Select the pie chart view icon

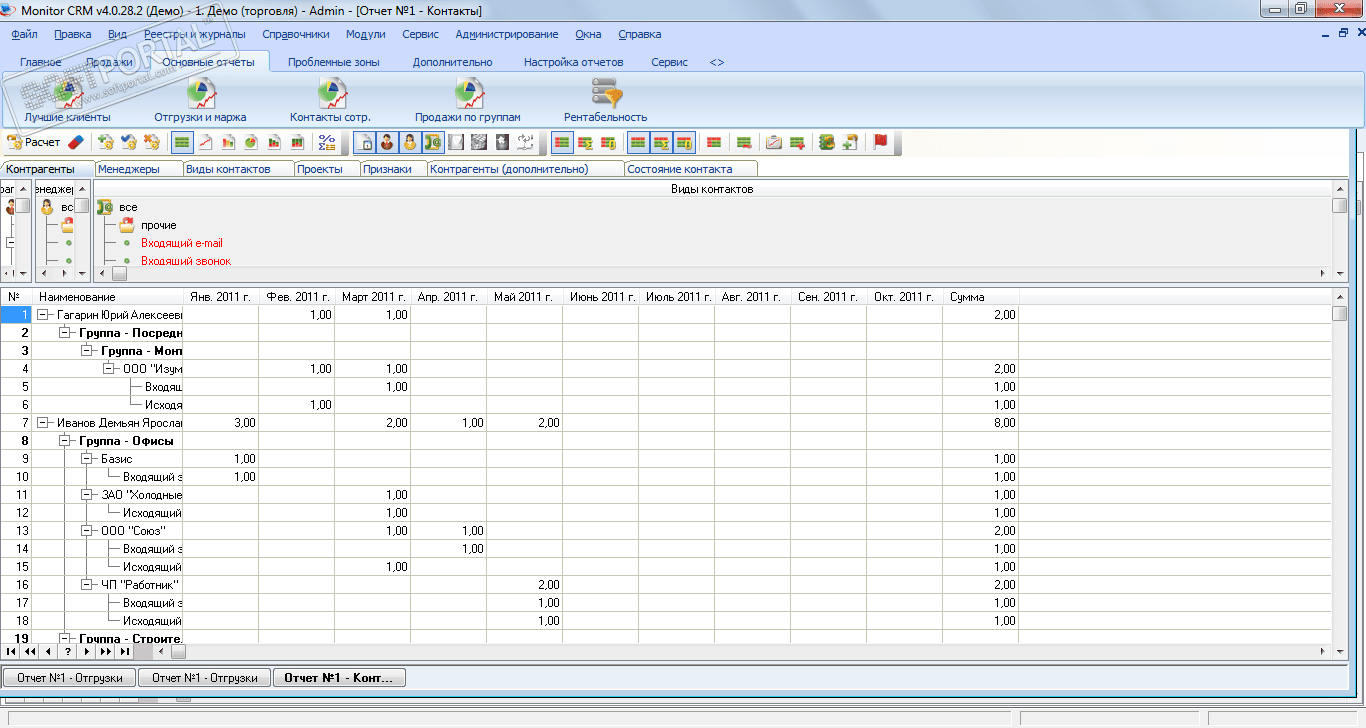[251, 143]
